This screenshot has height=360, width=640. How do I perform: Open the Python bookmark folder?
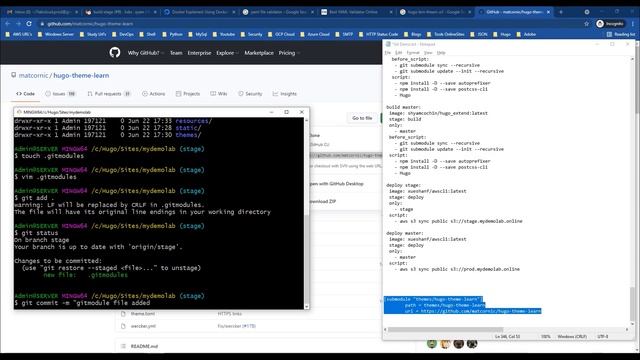[173, 34]
